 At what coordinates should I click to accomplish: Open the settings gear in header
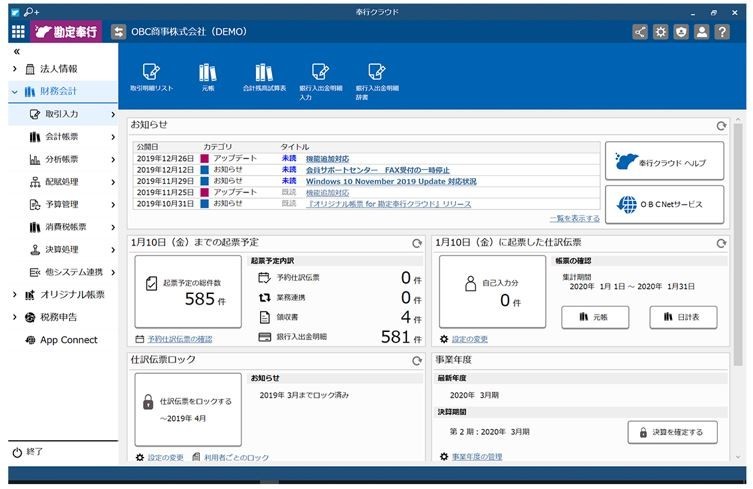click(660, 32)
